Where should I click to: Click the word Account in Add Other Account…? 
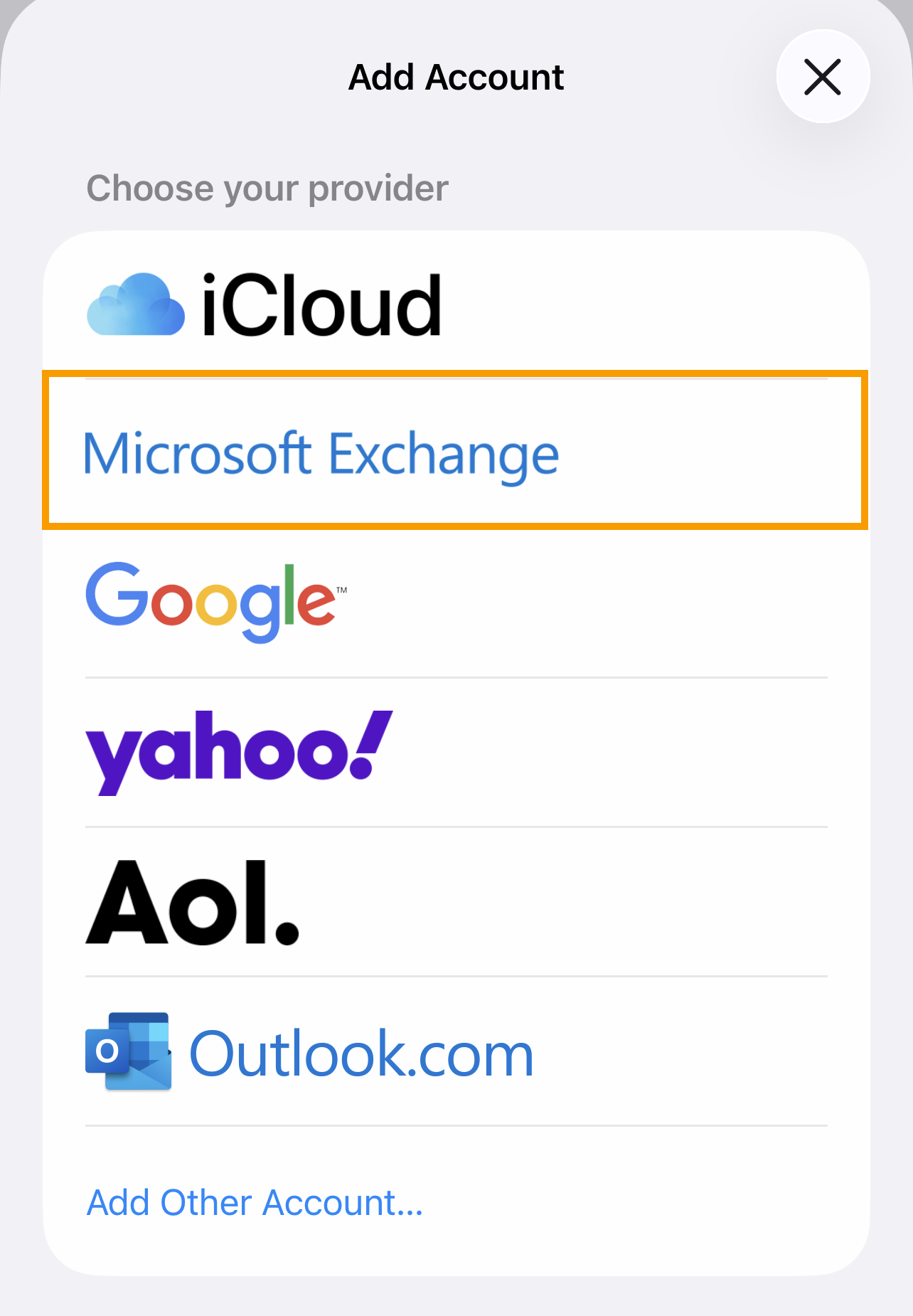(338, 1203)
